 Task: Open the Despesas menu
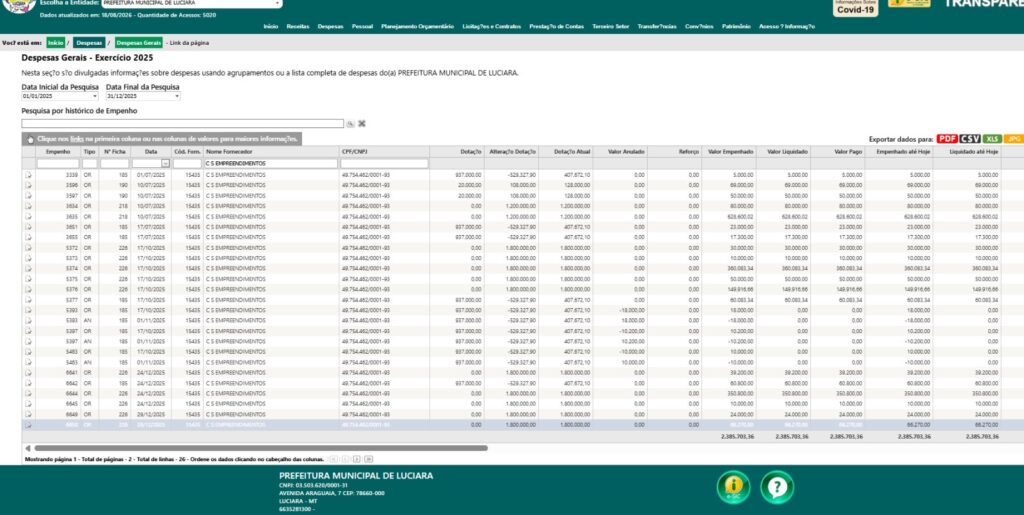coord(330,27)
